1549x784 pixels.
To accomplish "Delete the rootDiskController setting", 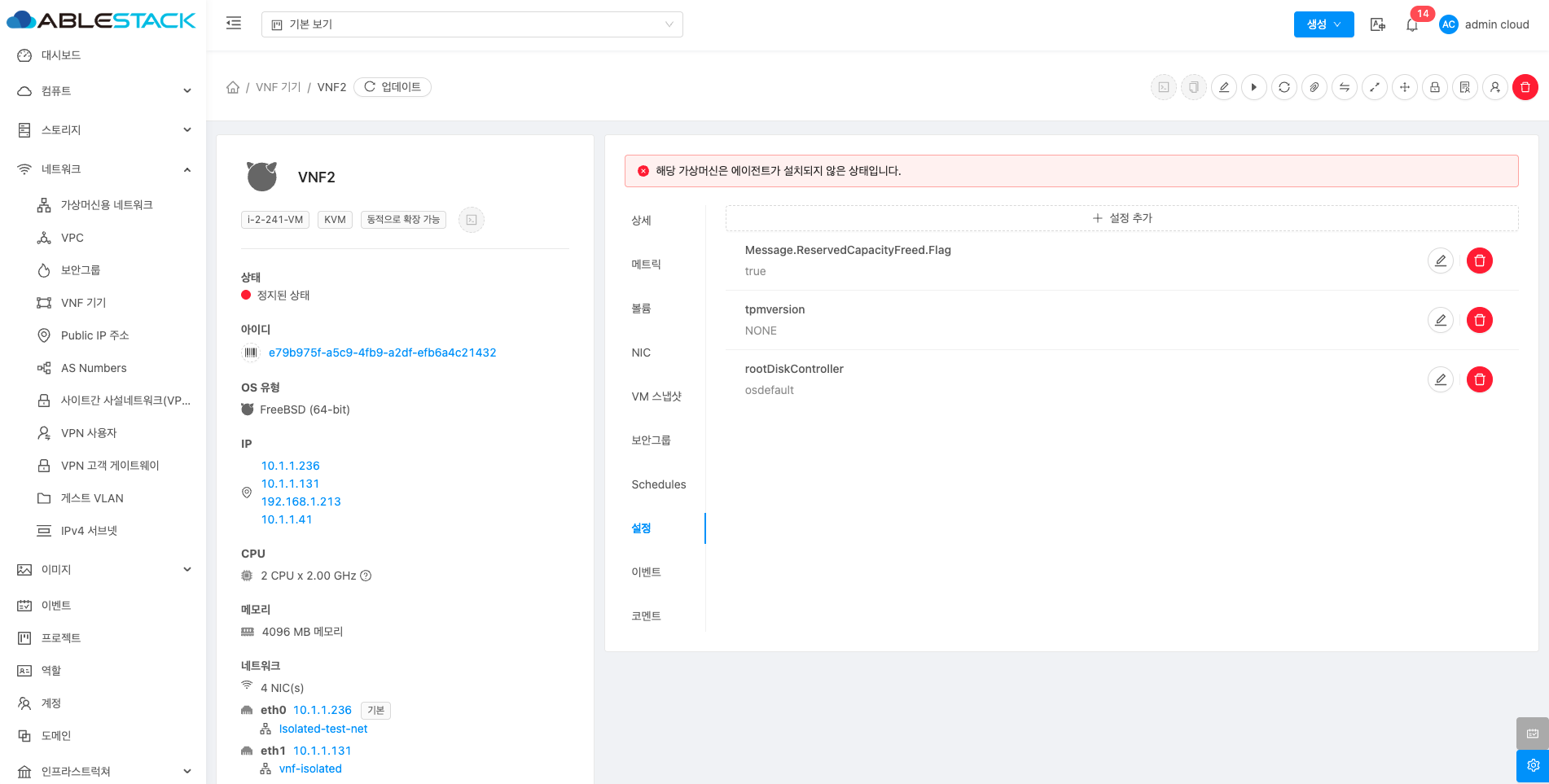I will tap(1479, 379).
